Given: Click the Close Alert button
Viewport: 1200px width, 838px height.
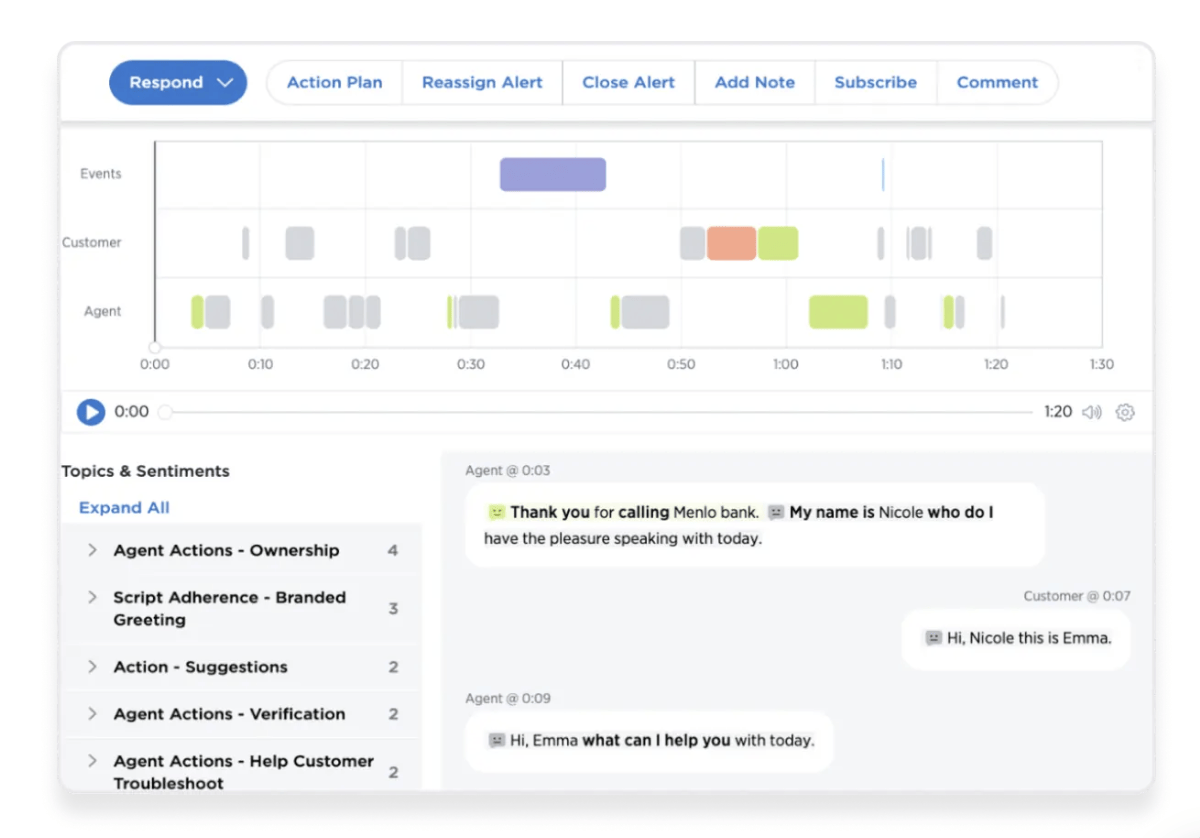Looking at the screenshot, I should (628, 82).
